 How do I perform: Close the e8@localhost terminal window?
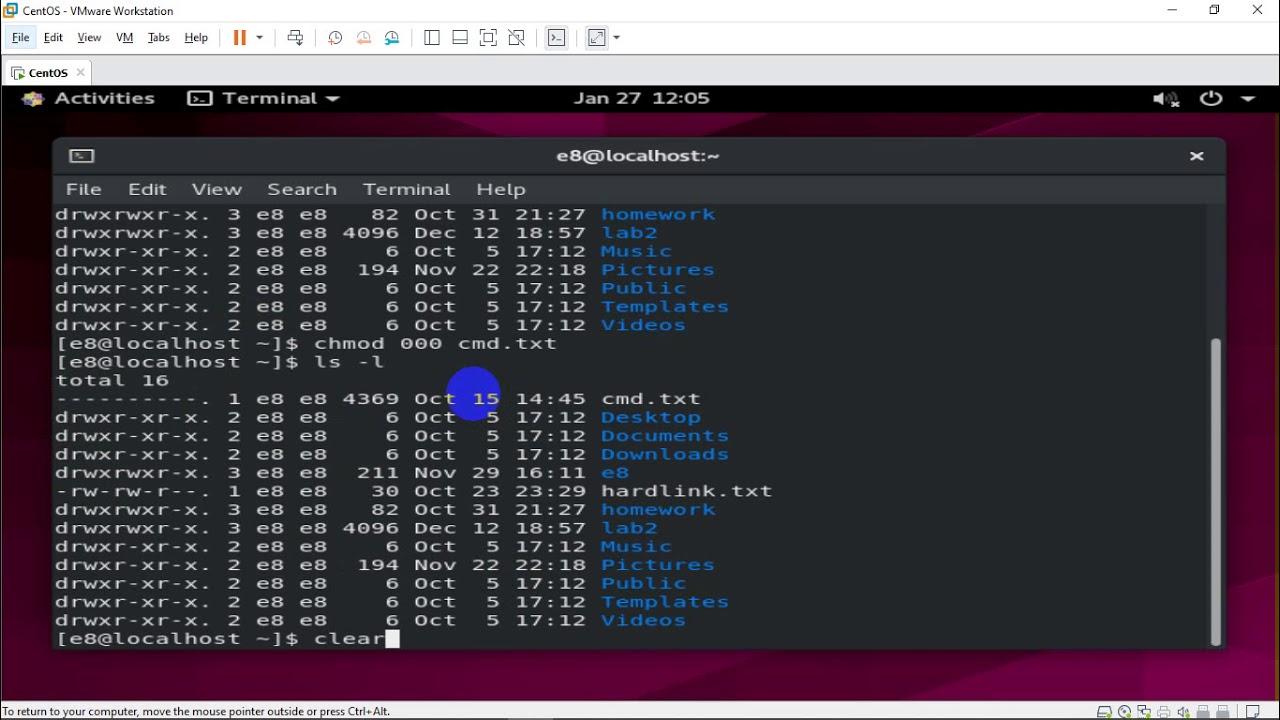tap(1196, 156)
